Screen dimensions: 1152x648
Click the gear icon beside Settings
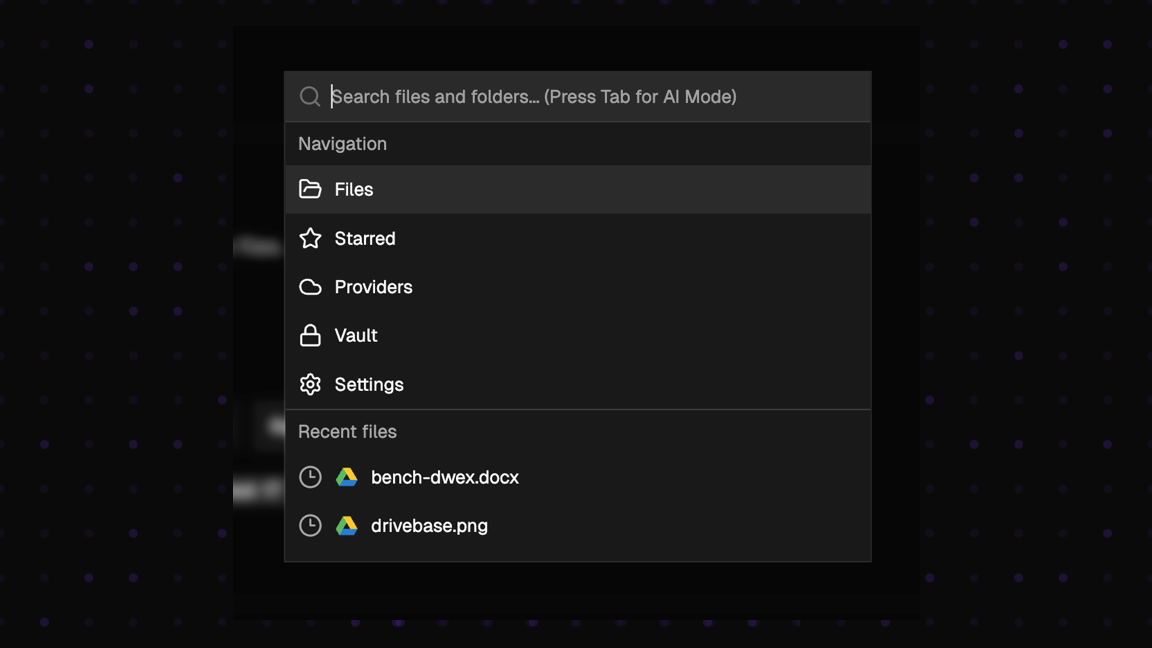point(310,384)
